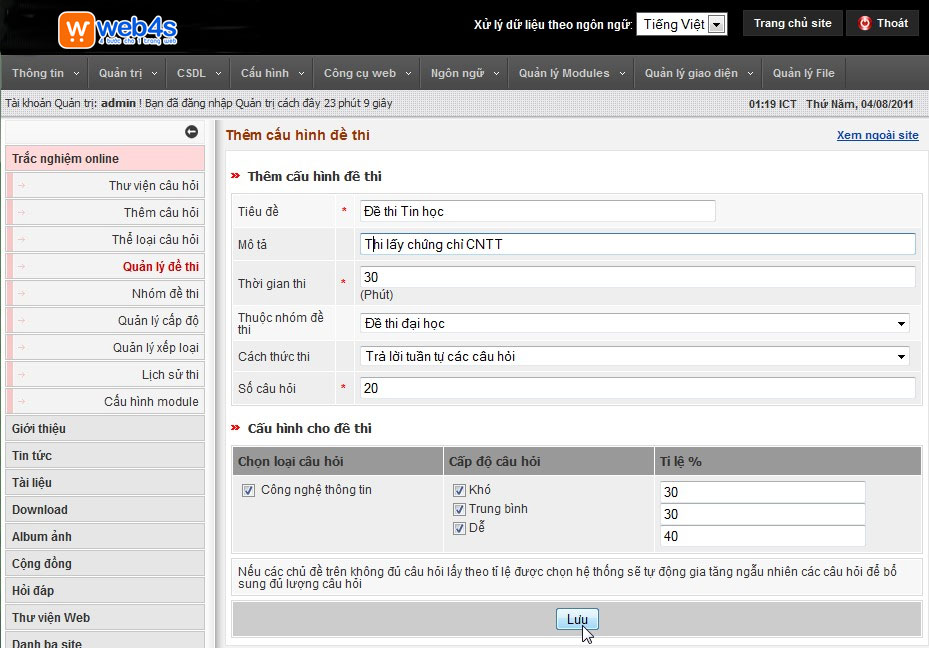Viewport: 929px width, 648px height.
Task: Toggle the Công nghệ thông tin checkbox
Action: (248, 490)
